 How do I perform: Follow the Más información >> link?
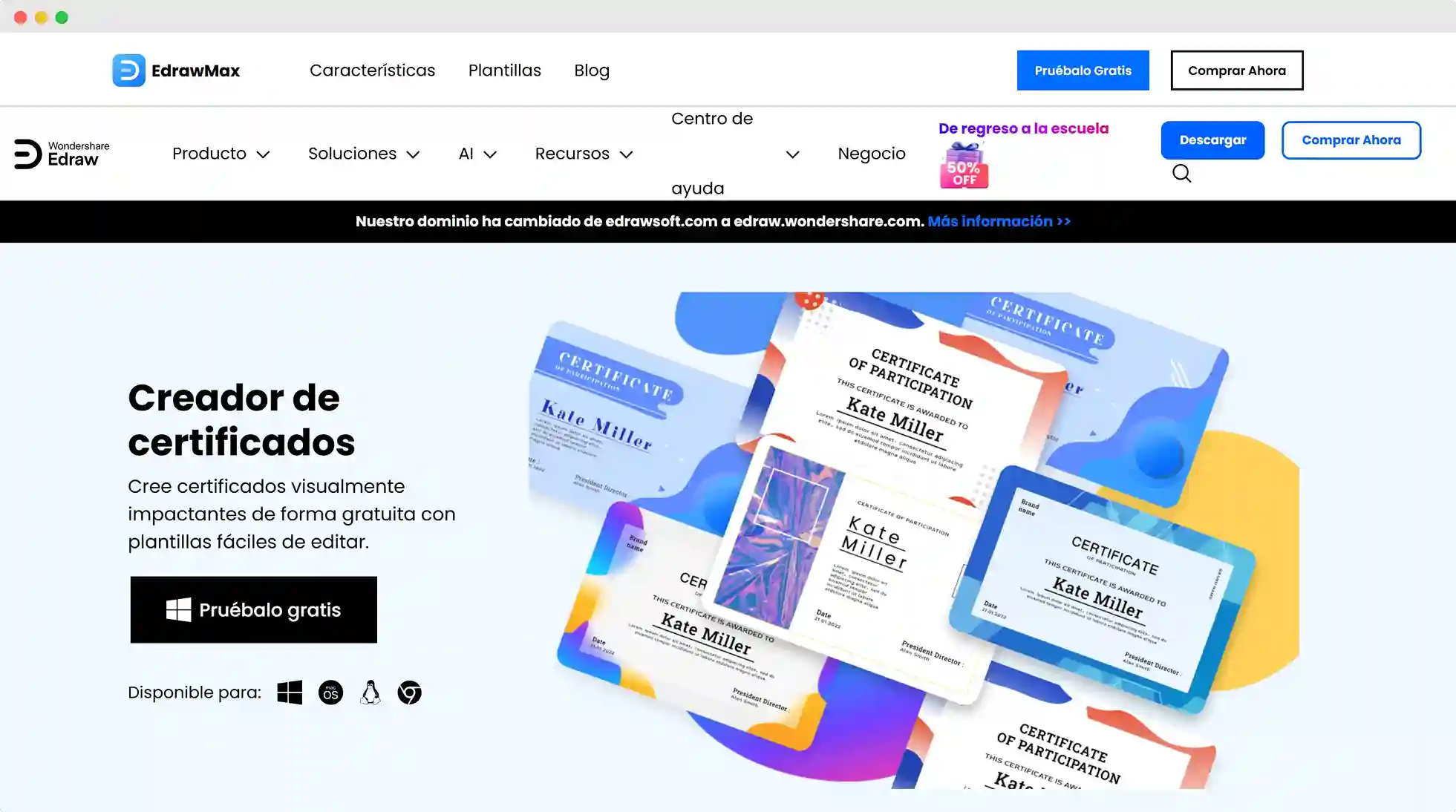(x=999, y=221)
